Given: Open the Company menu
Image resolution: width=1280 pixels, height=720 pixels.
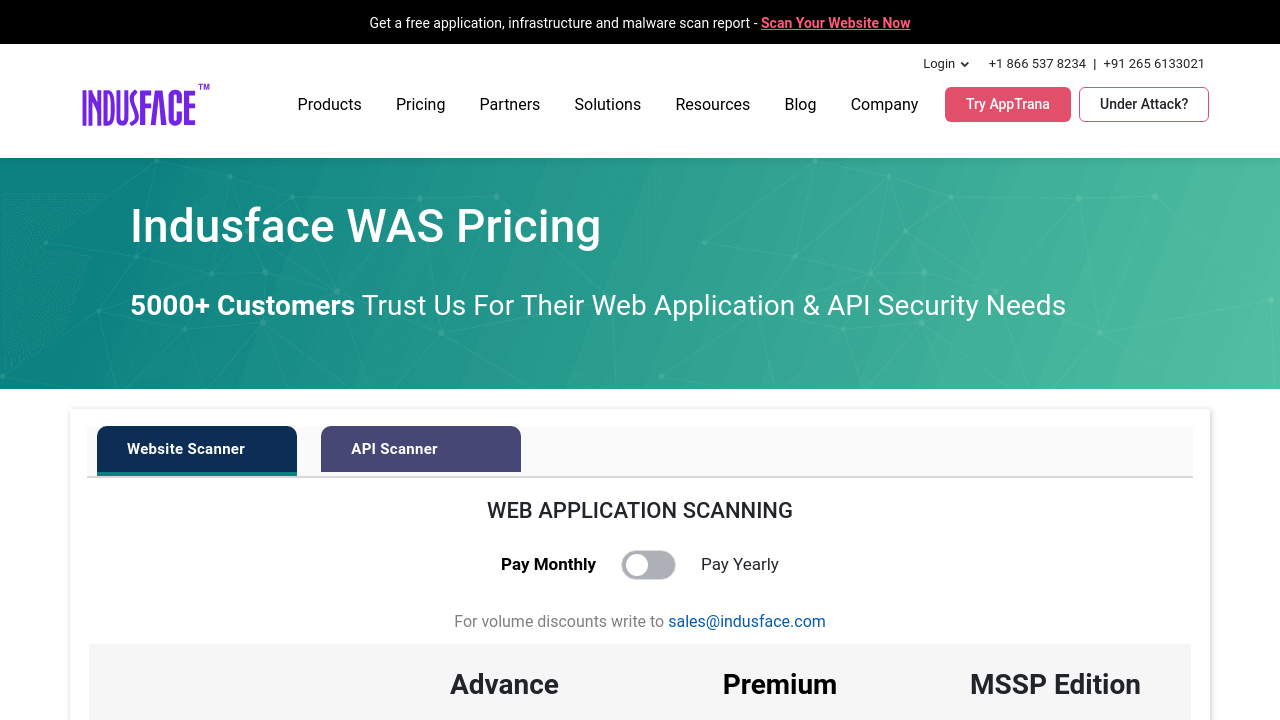Looking at the screenshot, I should pos(884,105).
